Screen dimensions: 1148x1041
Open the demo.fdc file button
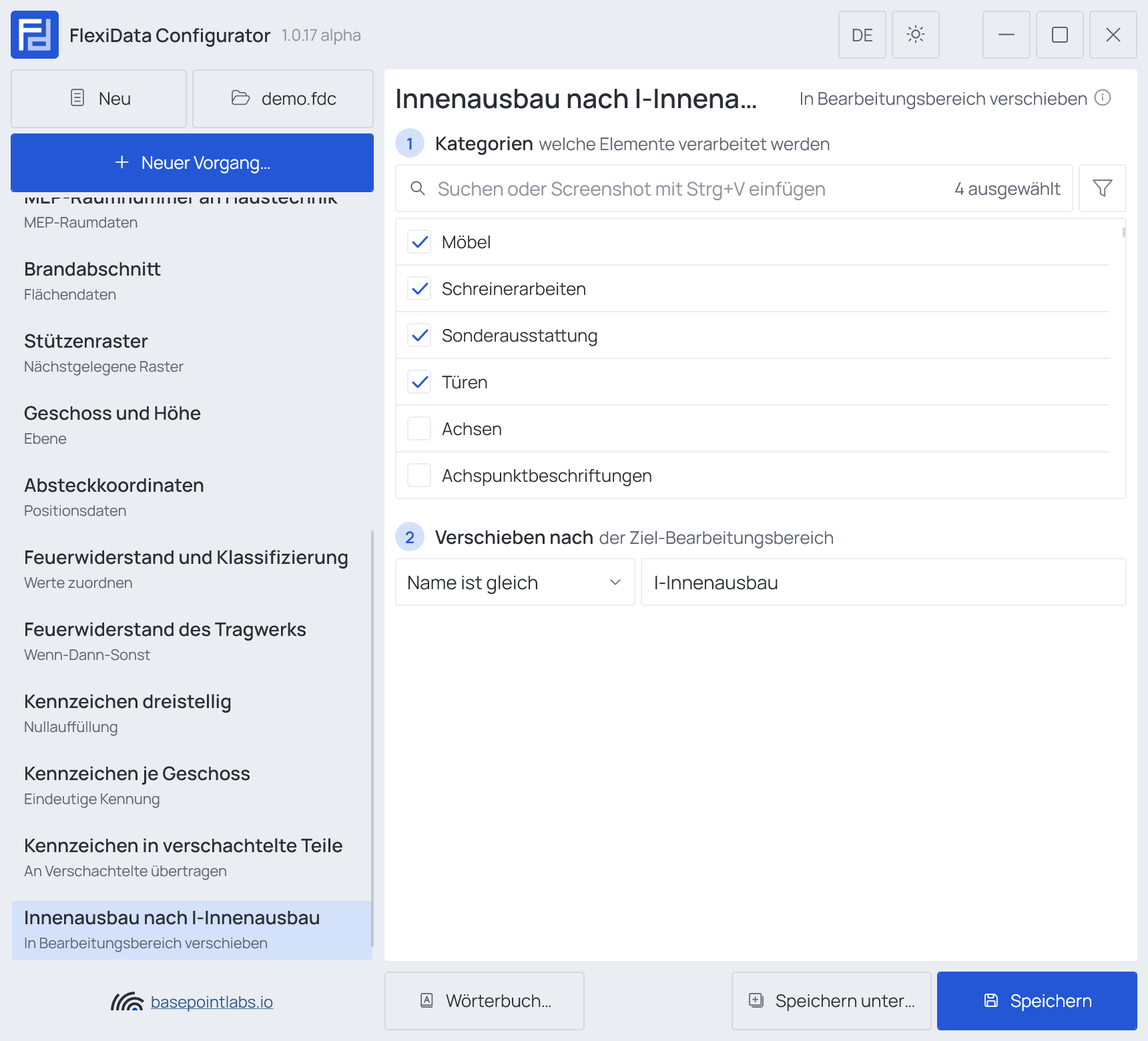(283, 99)
